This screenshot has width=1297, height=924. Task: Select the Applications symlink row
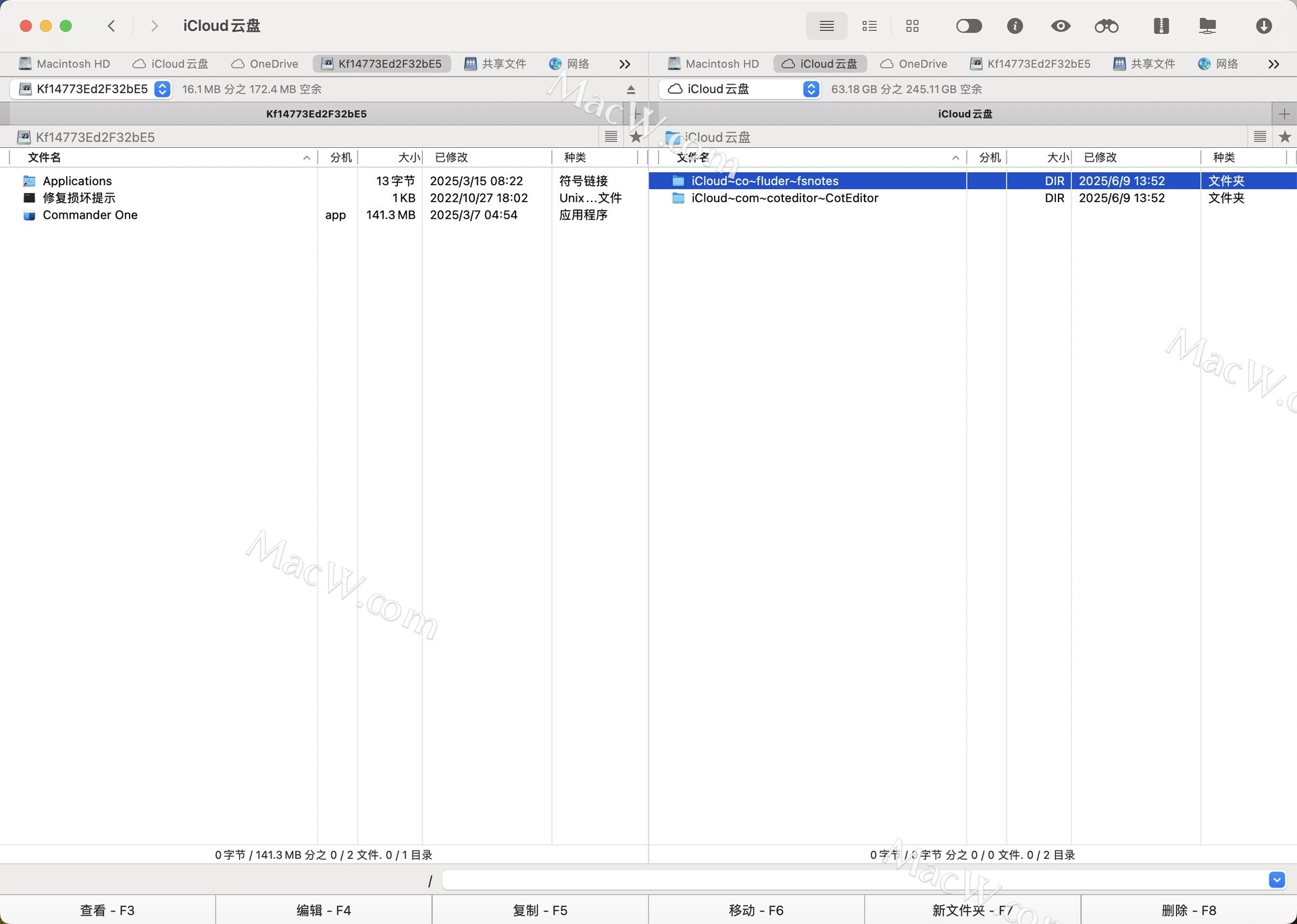pos(324,181)
